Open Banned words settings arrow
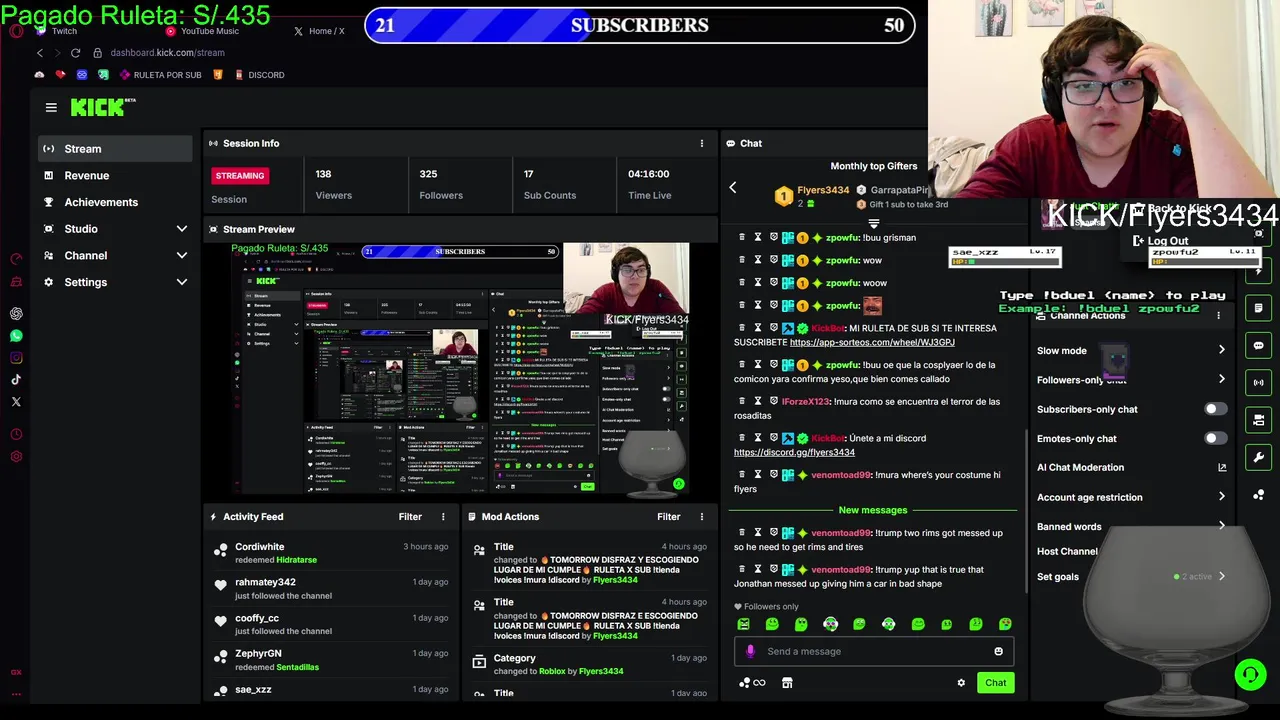This screenshot has height=720, width=1280. [x=1221, y=526]
